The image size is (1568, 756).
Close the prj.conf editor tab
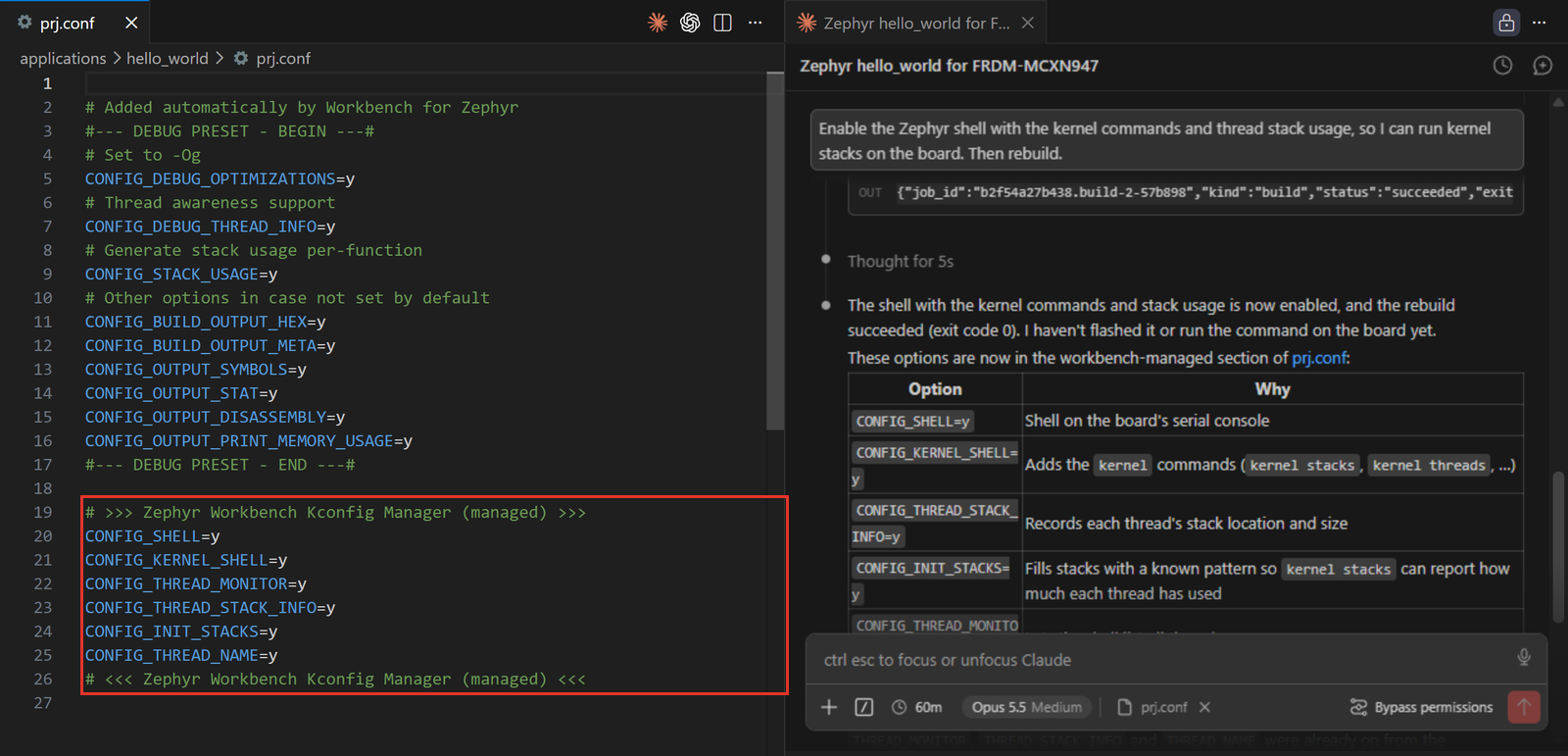[x=131, y=23]
